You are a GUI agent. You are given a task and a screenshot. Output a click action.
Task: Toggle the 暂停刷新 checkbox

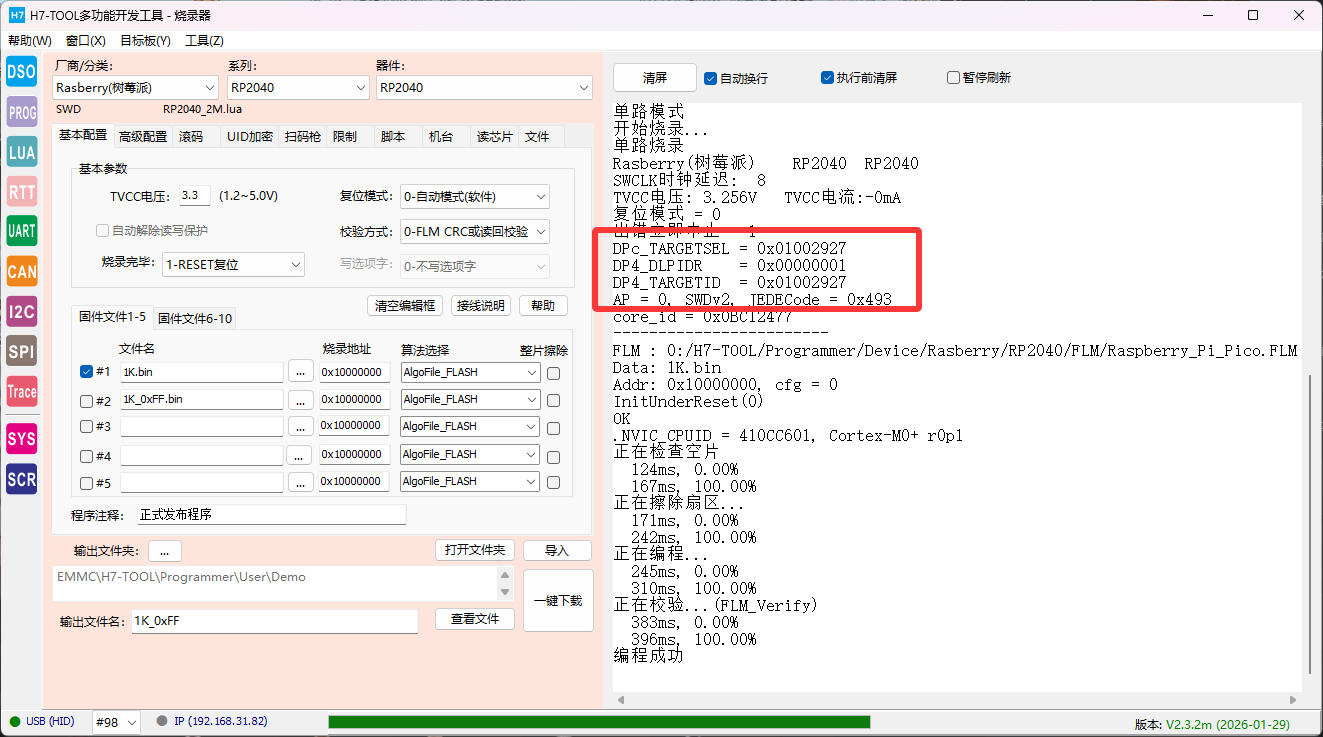coord(953,78)
